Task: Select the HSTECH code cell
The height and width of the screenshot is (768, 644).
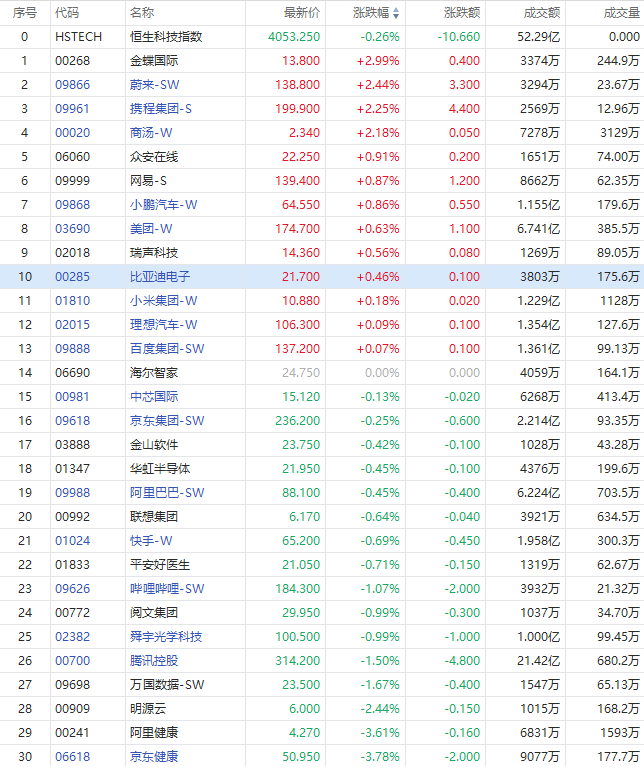Action: (78, 37)
